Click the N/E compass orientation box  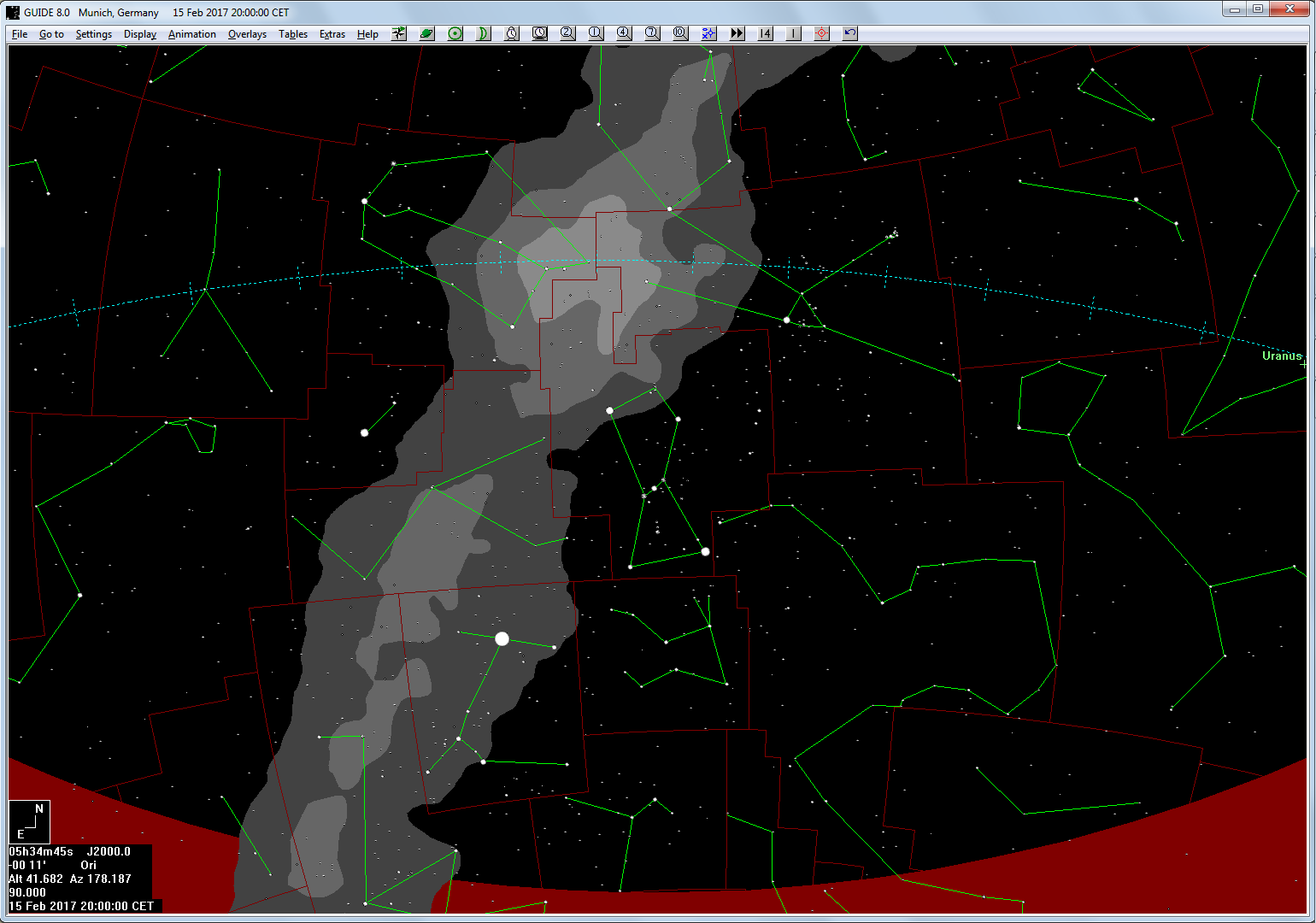(30, 822)
